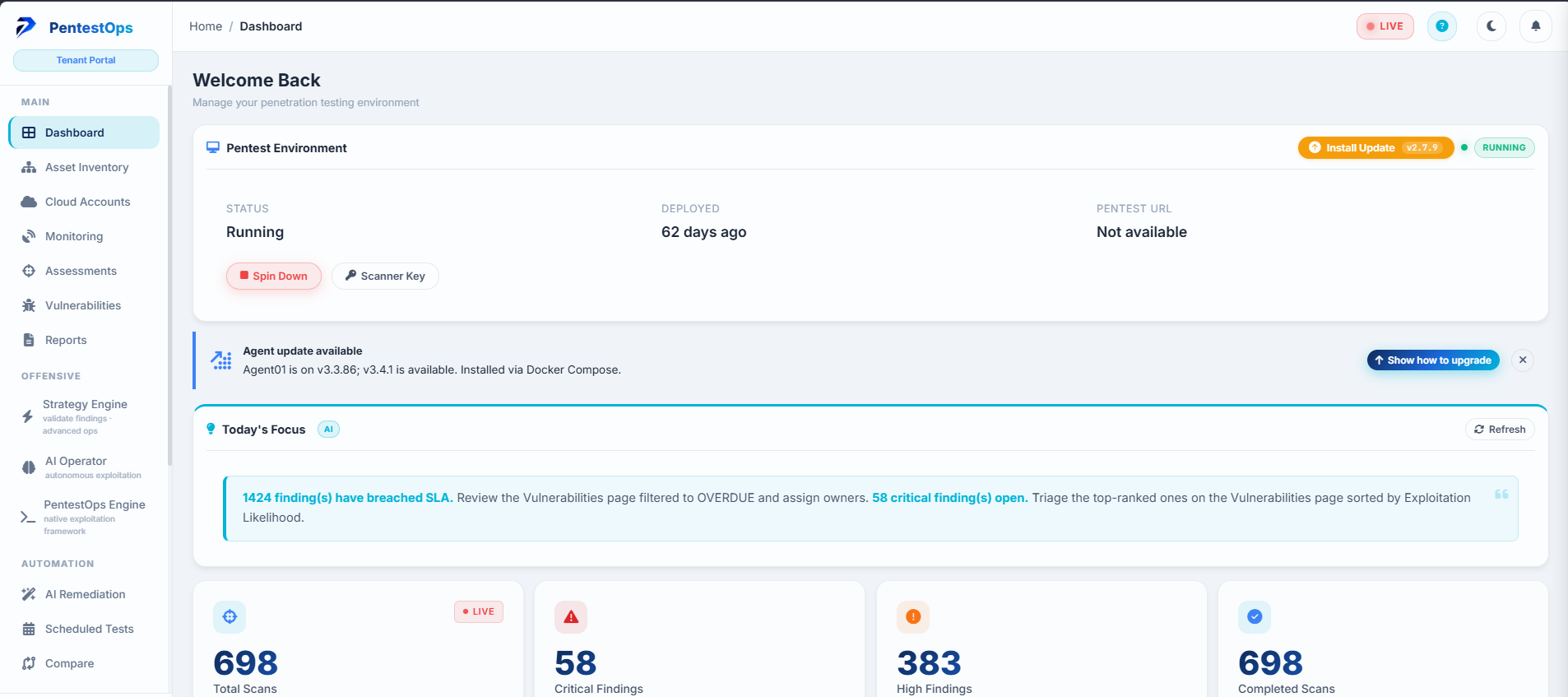This screenshot has width=1568, height=697.
Task: Click the AI Operator brain icon
Action: click(x=29, y=467)
